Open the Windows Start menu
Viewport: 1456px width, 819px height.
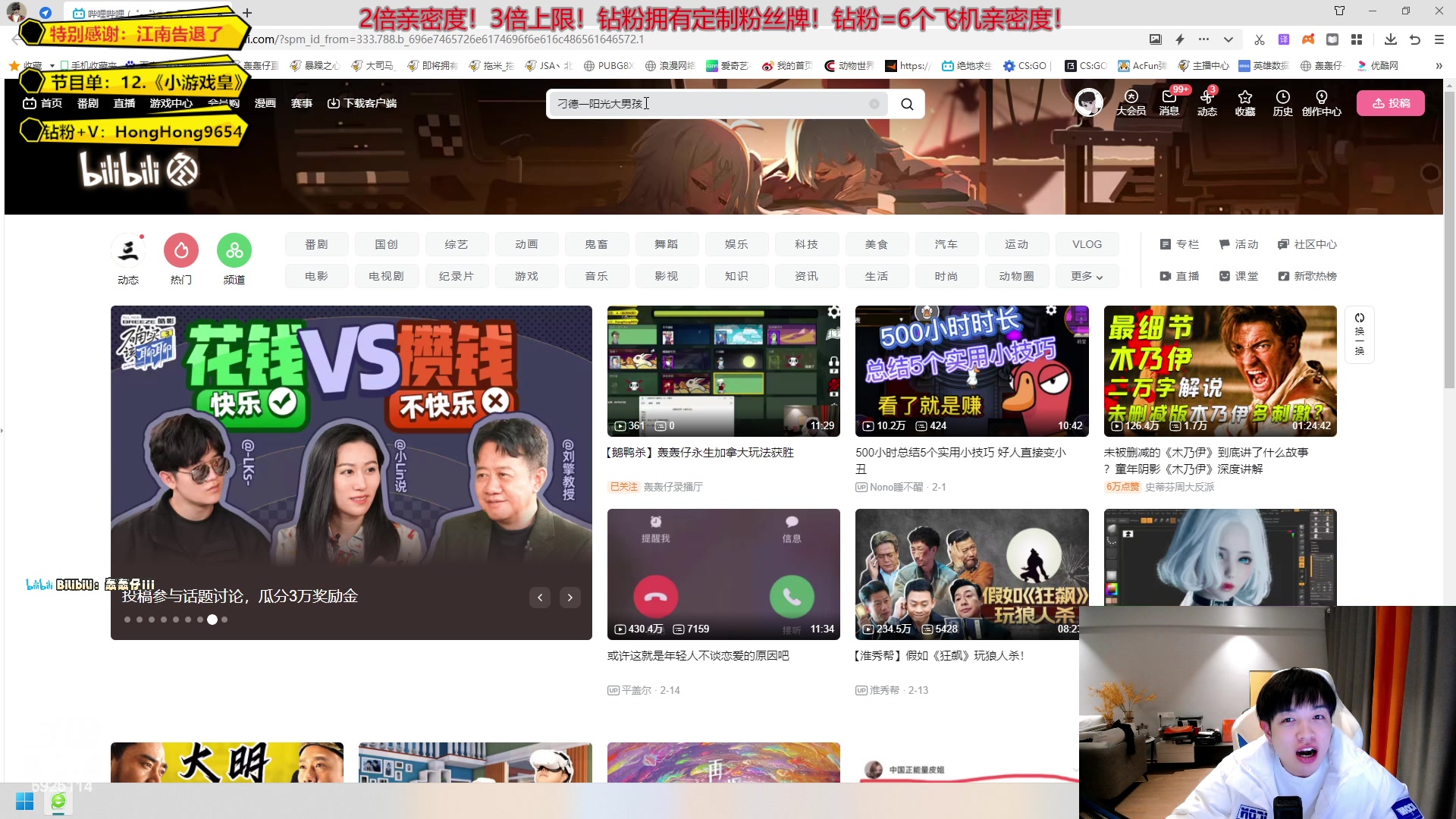point(24,802)
